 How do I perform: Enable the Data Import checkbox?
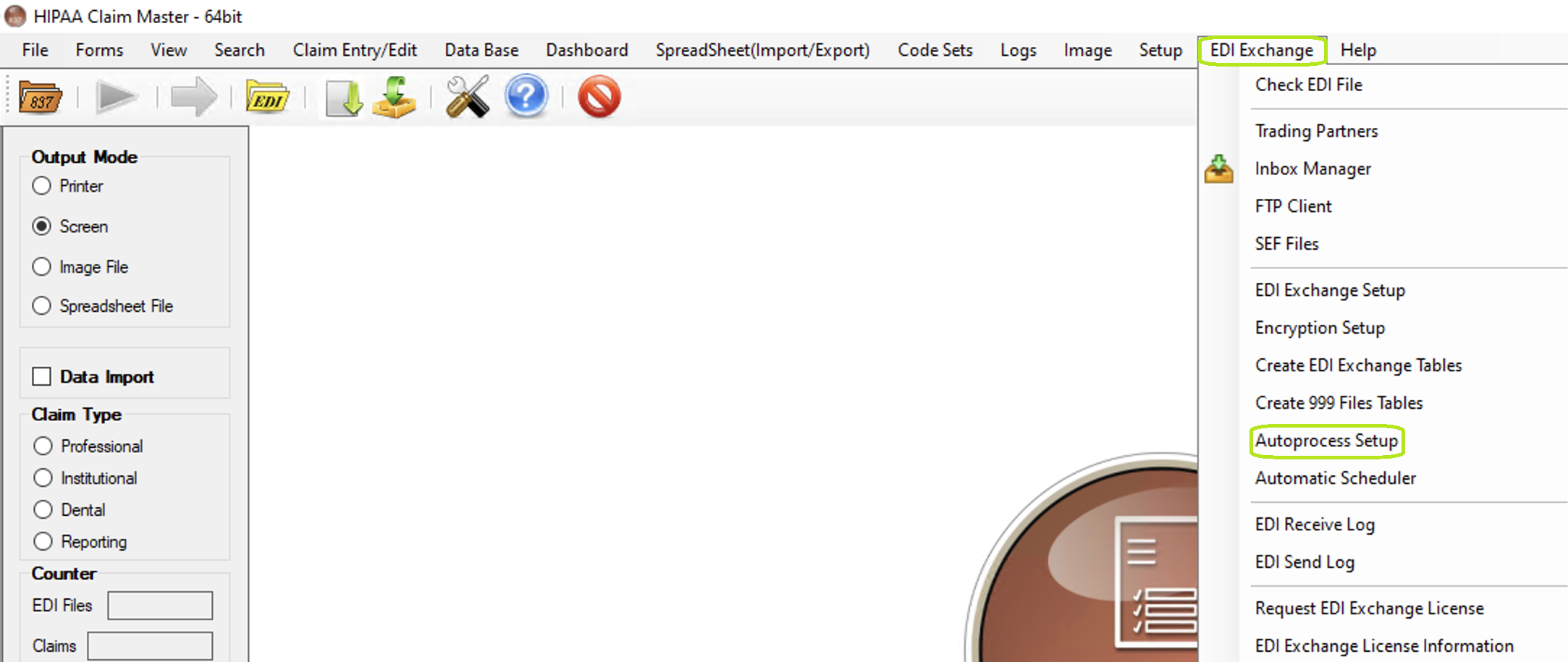pyautogui.click(x=42, y=377)
